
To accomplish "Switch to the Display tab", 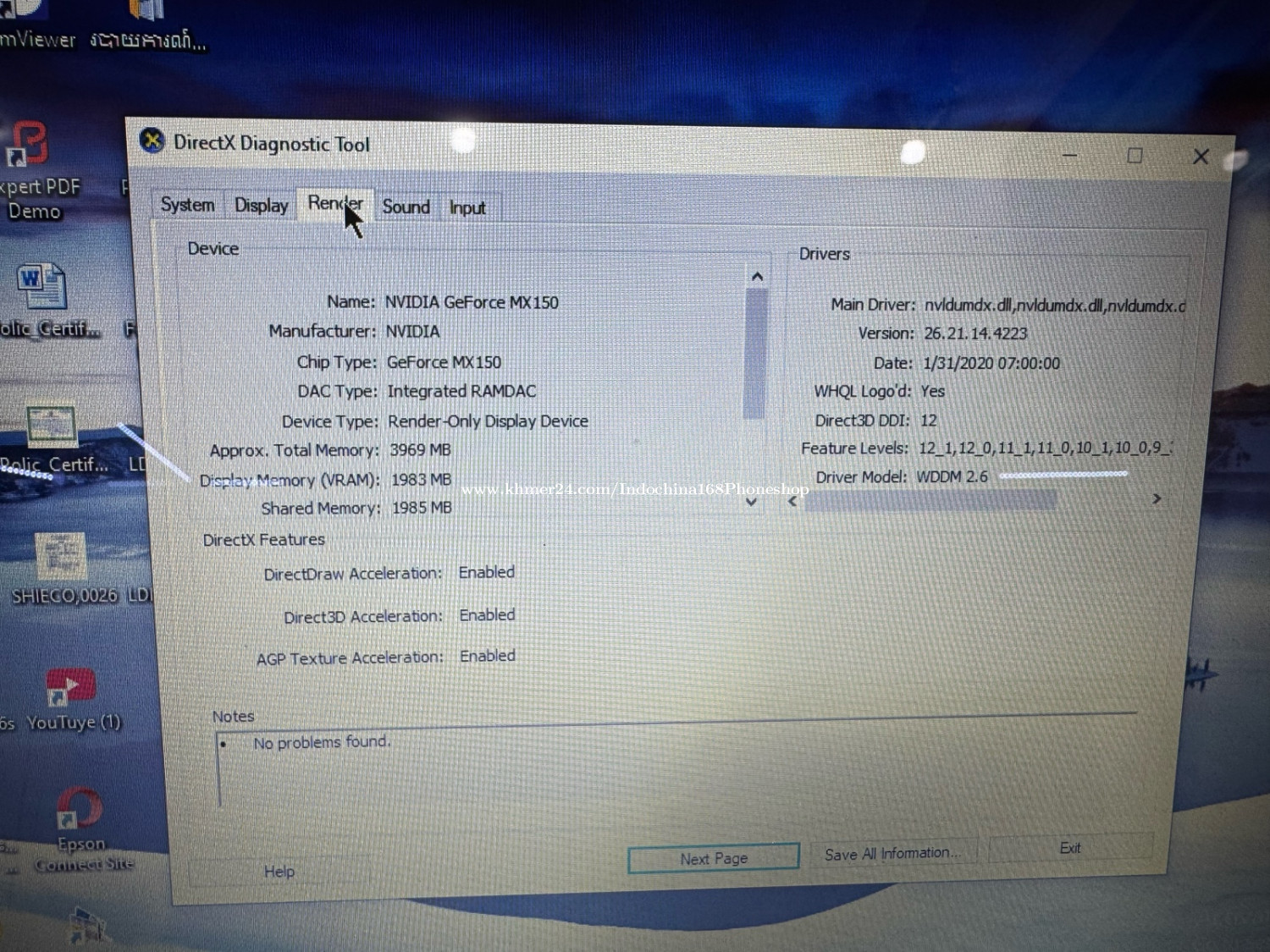I will click(x=261, y=206).
